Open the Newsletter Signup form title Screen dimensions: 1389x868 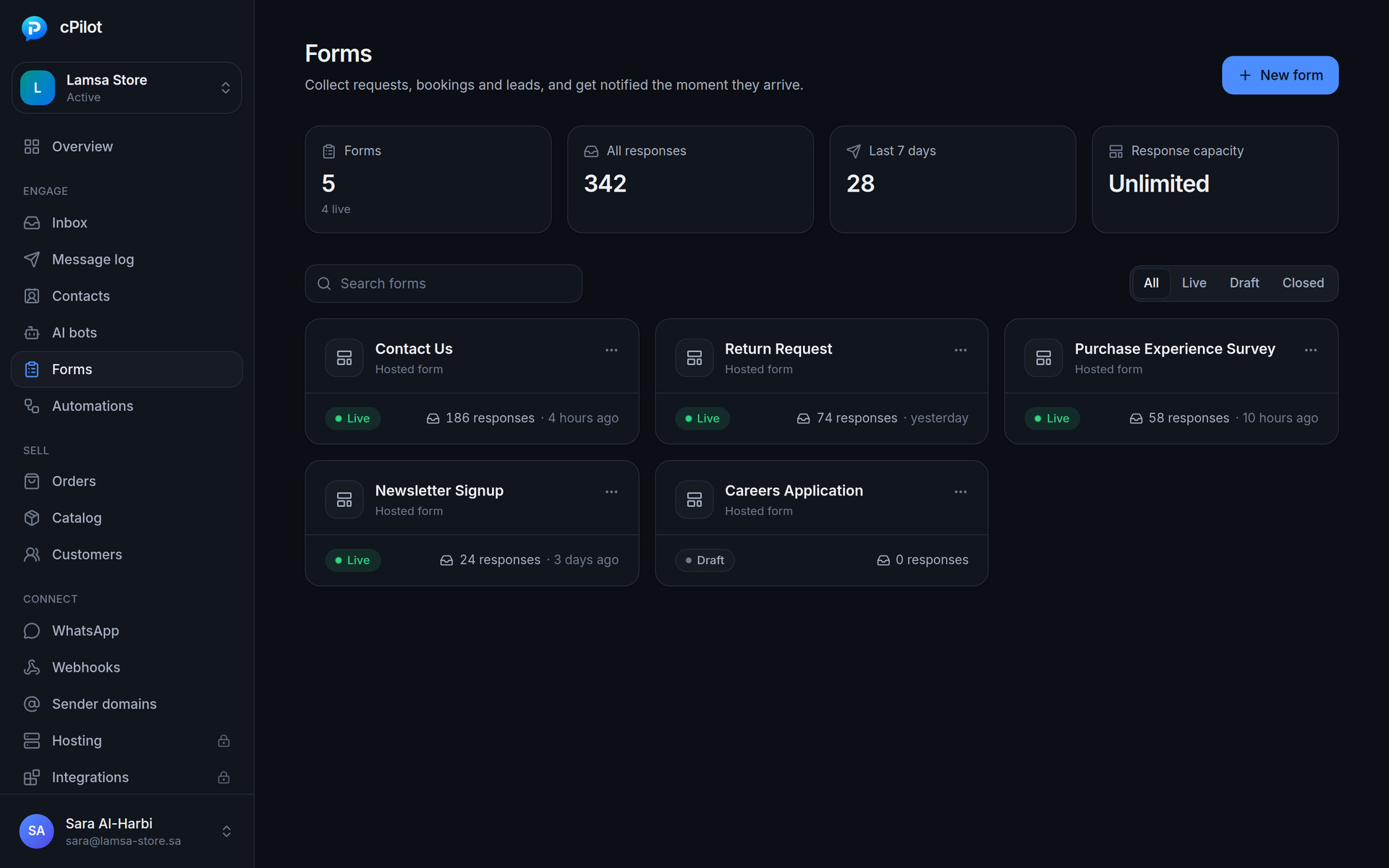(x=439, y=490)
